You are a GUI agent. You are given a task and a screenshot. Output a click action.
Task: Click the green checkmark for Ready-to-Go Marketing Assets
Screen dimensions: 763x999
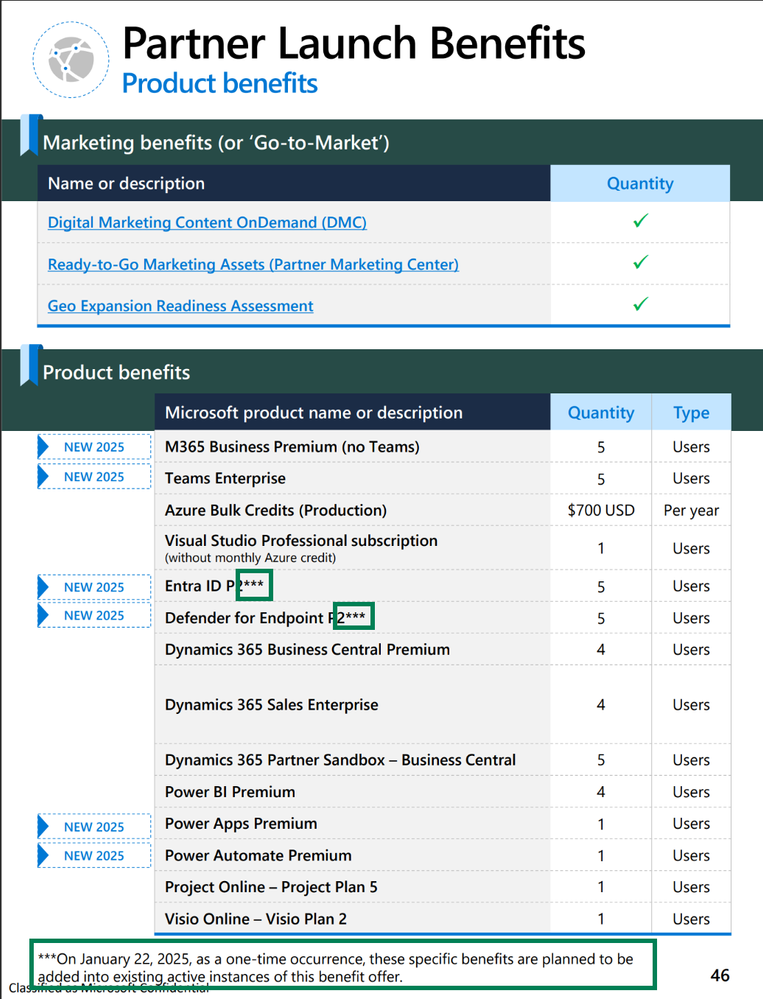click(640, 263)
